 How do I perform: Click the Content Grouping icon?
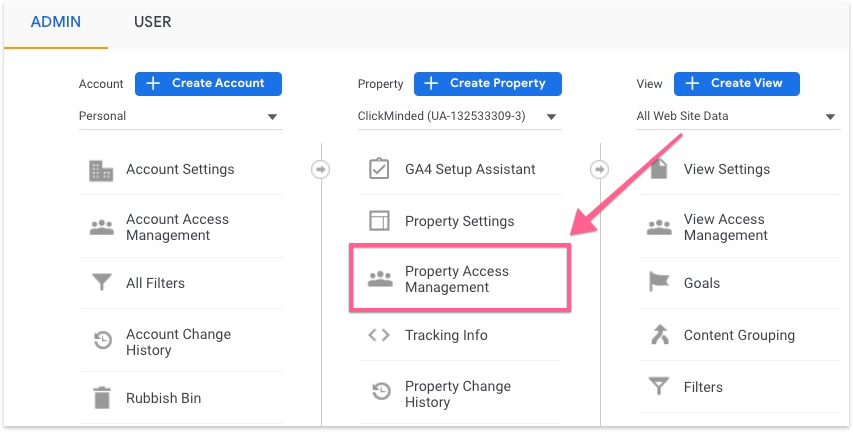658,335
